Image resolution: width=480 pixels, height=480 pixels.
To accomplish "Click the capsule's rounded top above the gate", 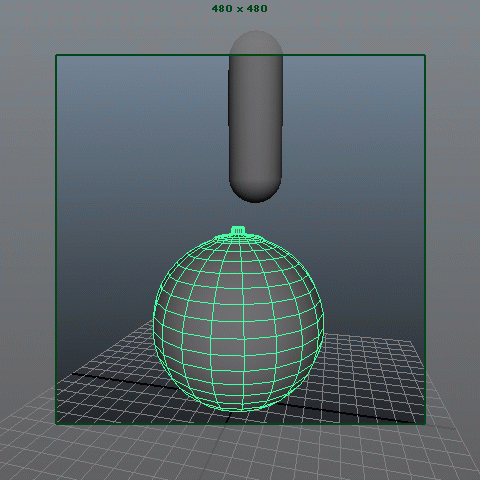I will (256, 43).
